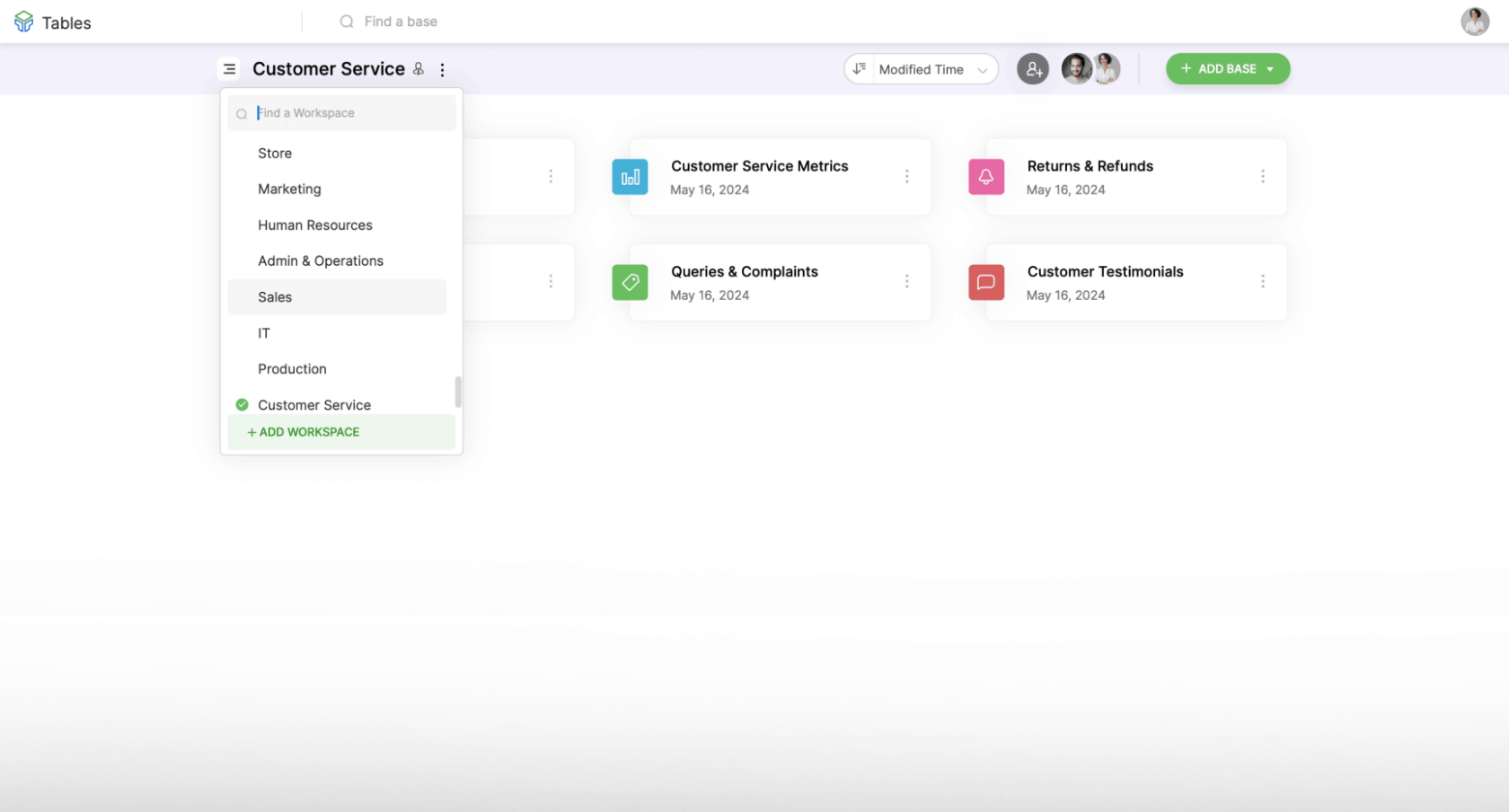Click the woman collaborator avatar
1509x812 pixels.
[x=1107, y=69]
